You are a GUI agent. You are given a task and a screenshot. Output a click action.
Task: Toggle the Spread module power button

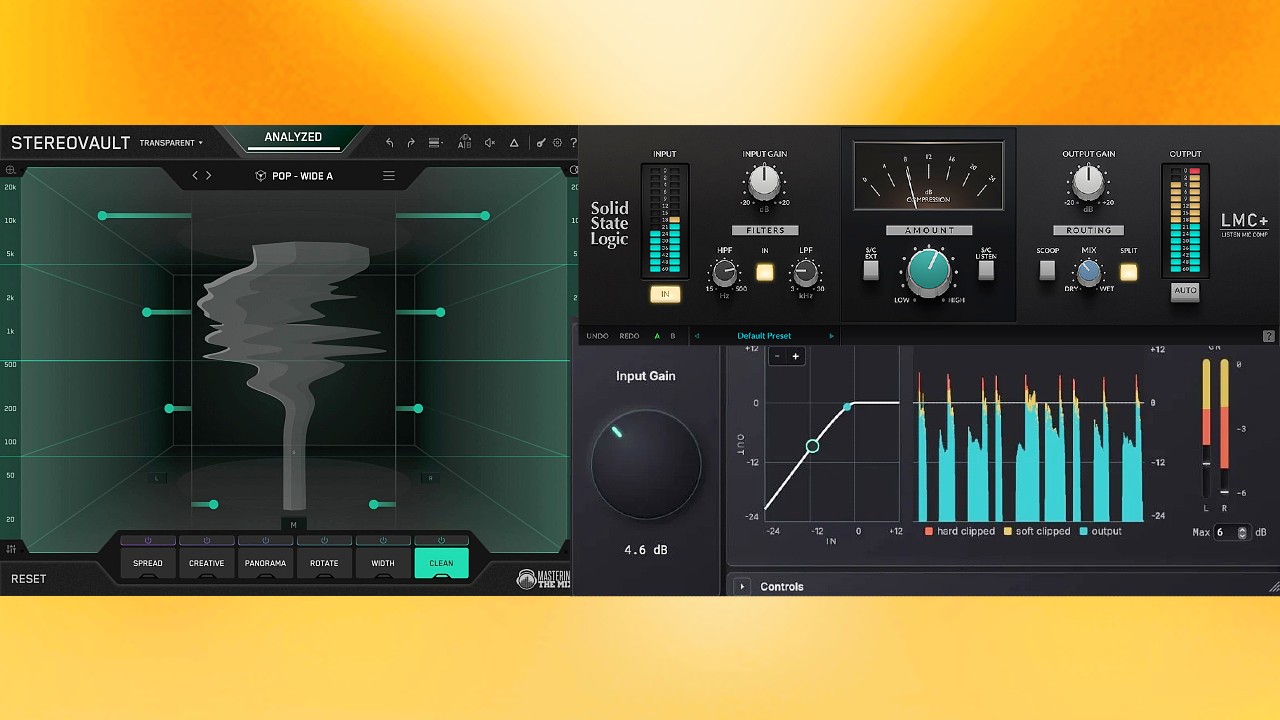pyautogui.click(x=148, y=541)
